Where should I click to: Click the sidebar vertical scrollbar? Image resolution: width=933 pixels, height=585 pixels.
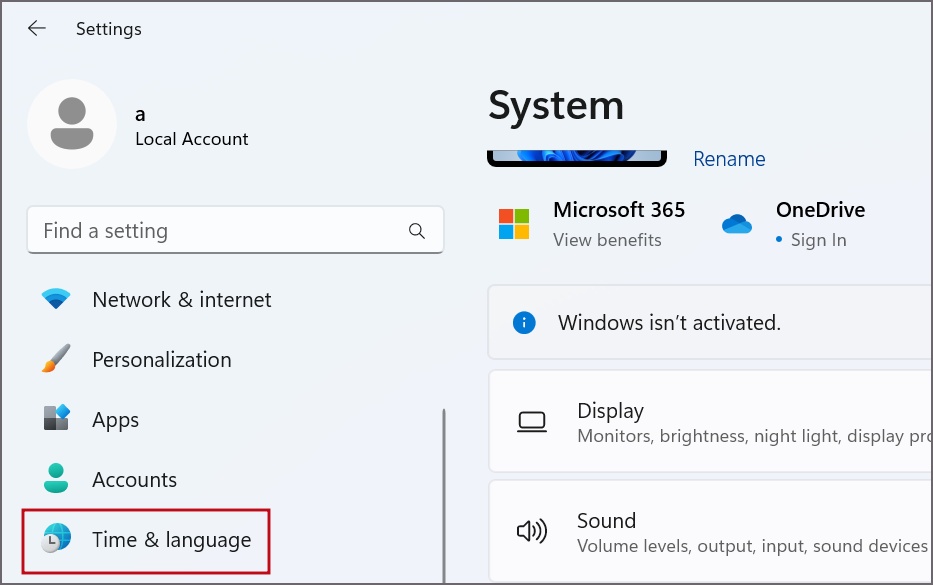[443, 495]
